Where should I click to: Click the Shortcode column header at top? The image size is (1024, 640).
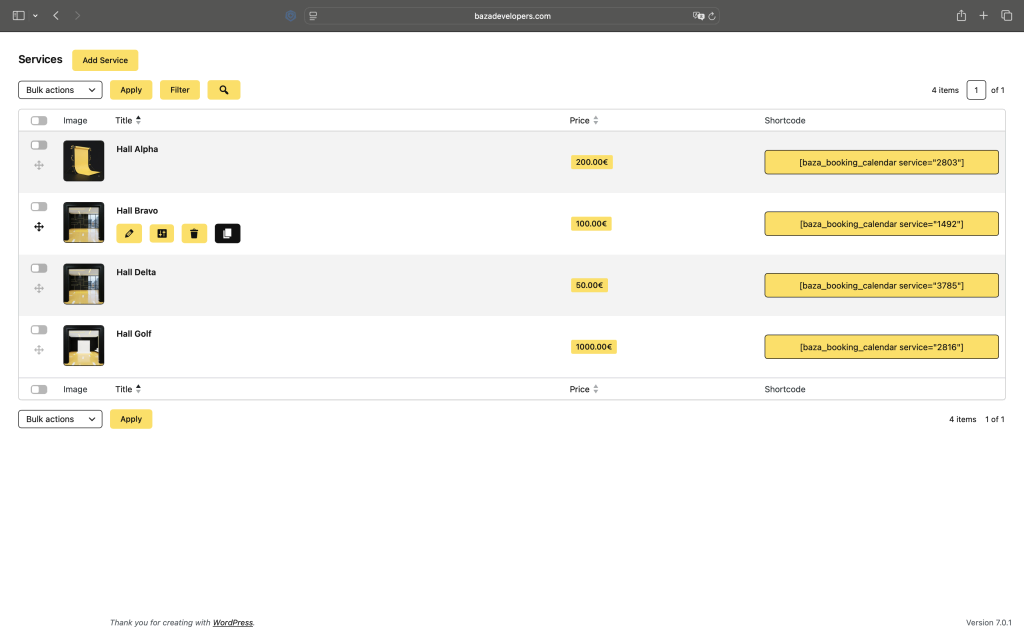pos(784,120)
